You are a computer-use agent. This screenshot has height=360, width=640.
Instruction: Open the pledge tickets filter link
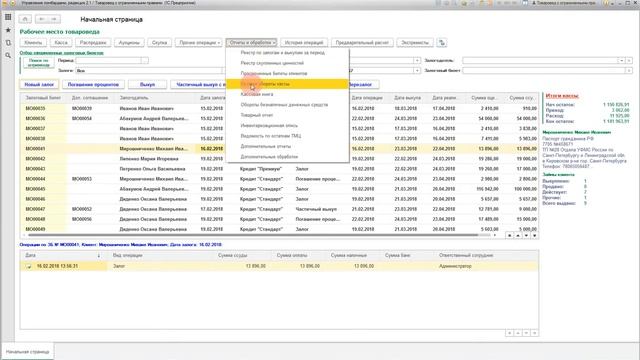(x=62, y=53)
